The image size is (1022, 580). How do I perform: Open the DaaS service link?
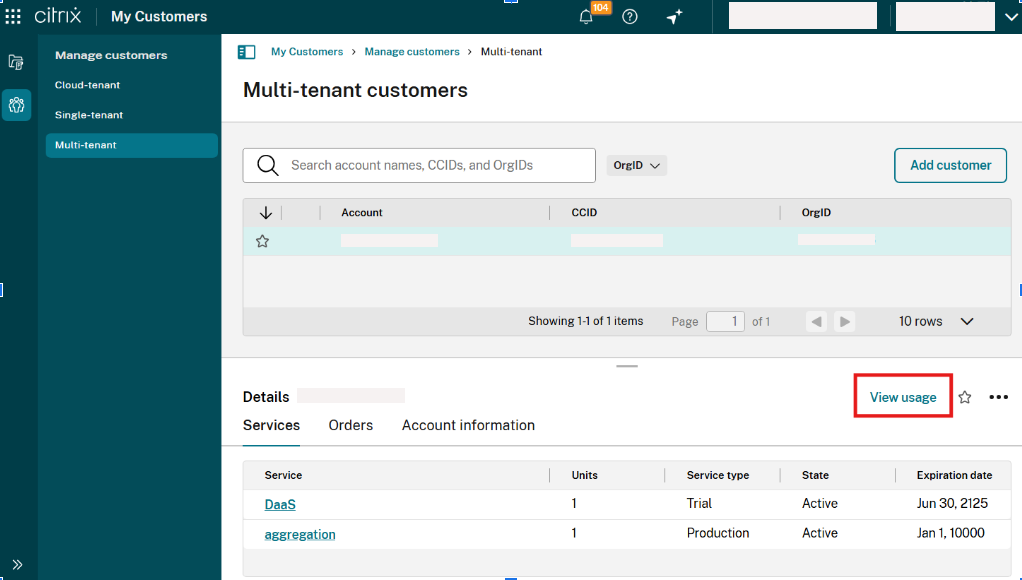point(280,504)
